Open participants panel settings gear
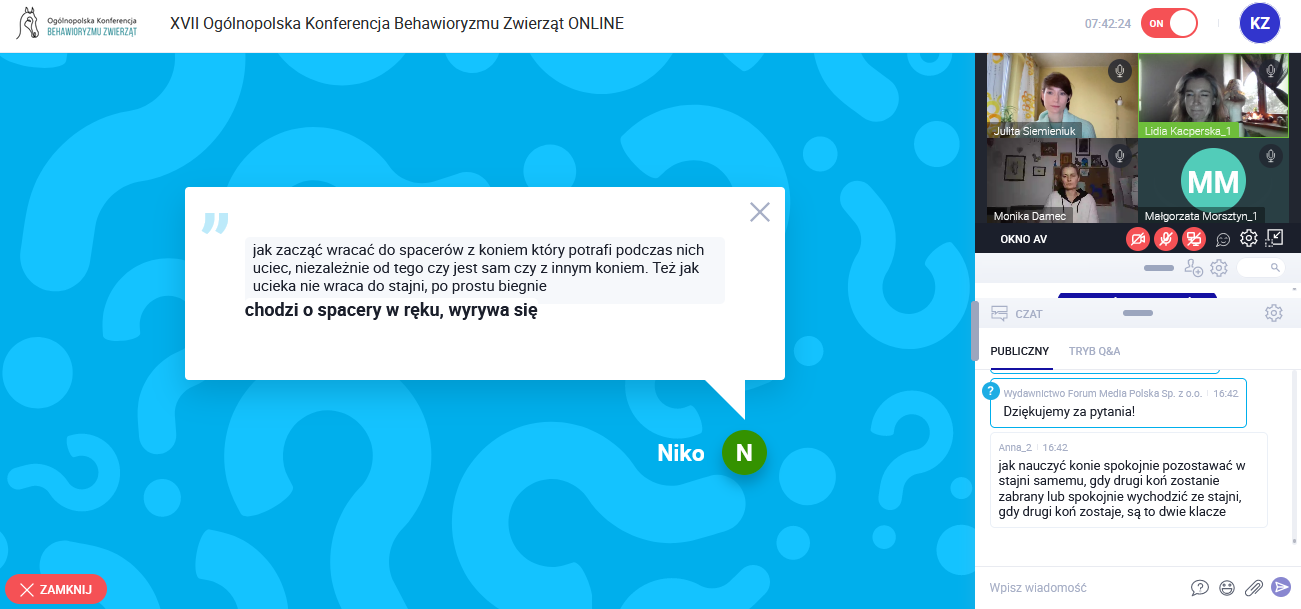The image size is (1301, 609). 1218,268
